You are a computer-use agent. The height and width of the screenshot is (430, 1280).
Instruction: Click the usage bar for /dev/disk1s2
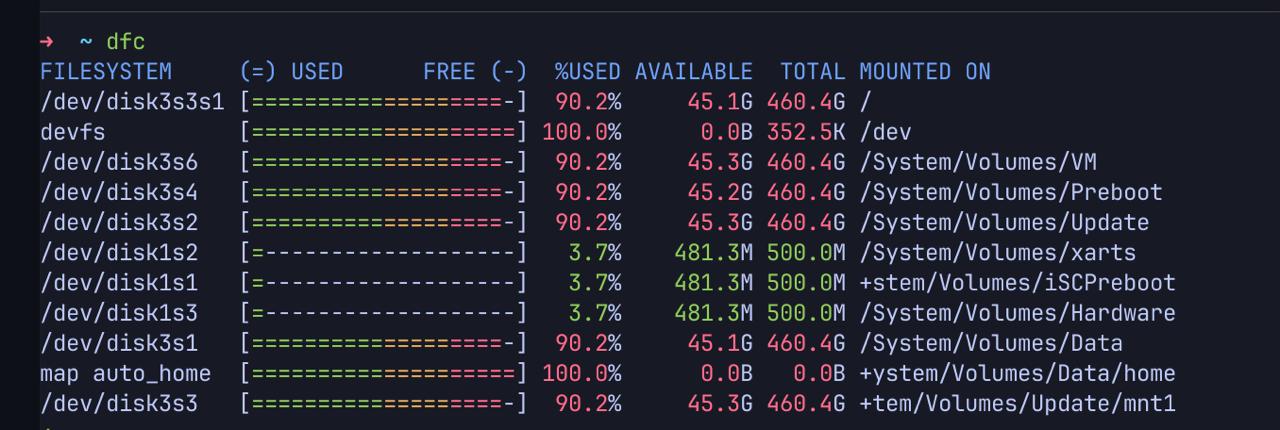click(383, 253)
